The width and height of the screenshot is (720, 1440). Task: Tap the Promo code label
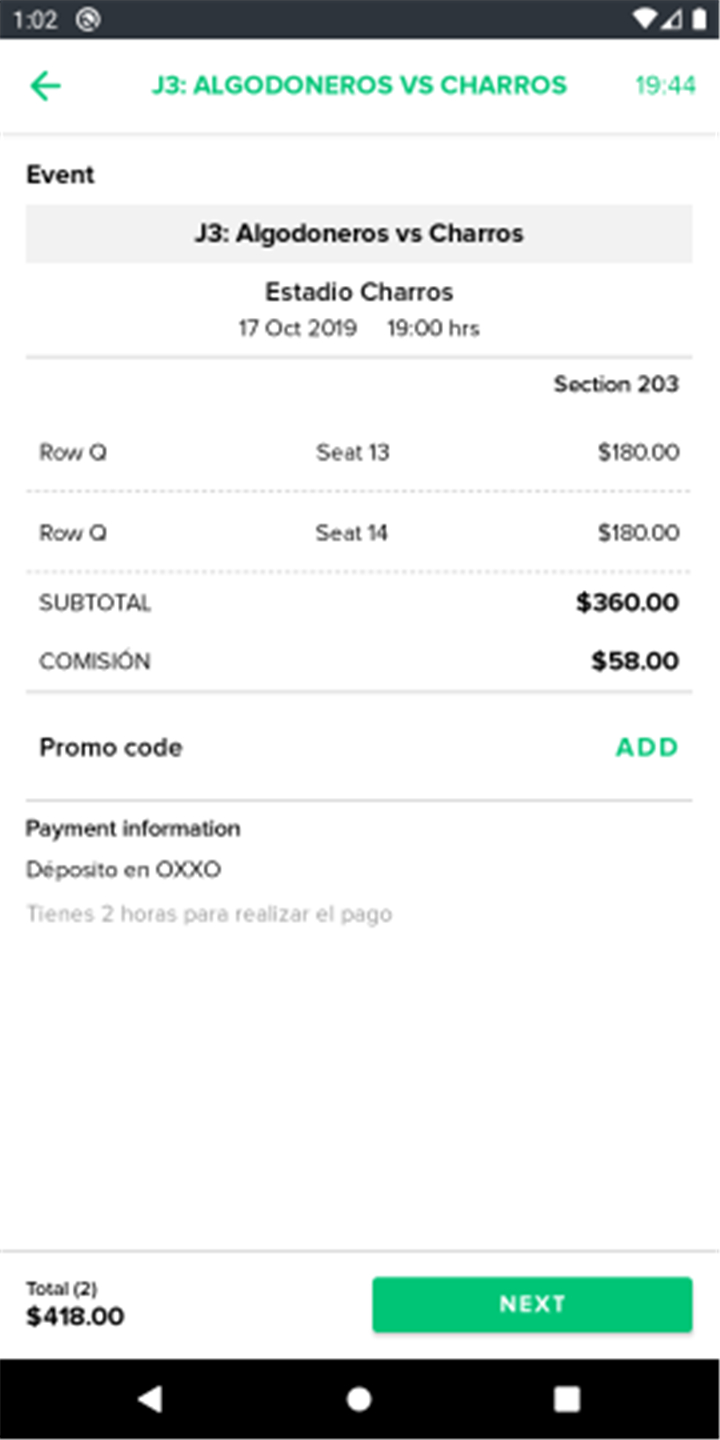(111, 747)
